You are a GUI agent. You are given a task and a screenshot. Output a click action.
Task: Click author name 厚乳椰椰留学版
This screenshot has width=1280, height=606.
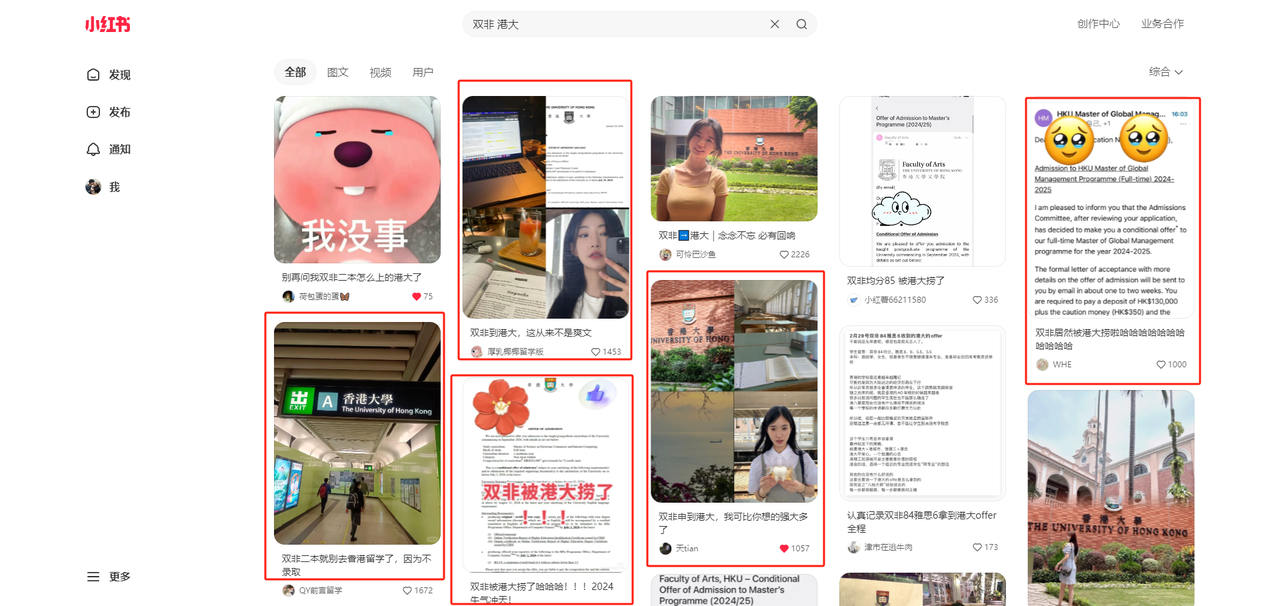[516, 352]
